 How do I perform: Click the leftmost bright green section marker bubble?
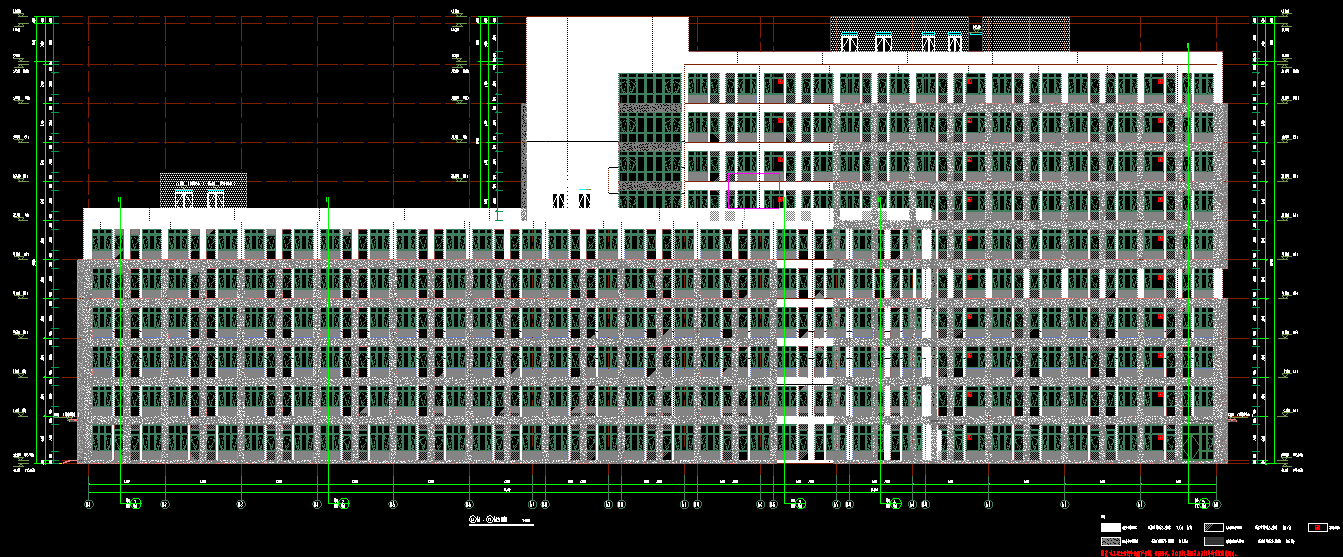[x=137, y=503]
